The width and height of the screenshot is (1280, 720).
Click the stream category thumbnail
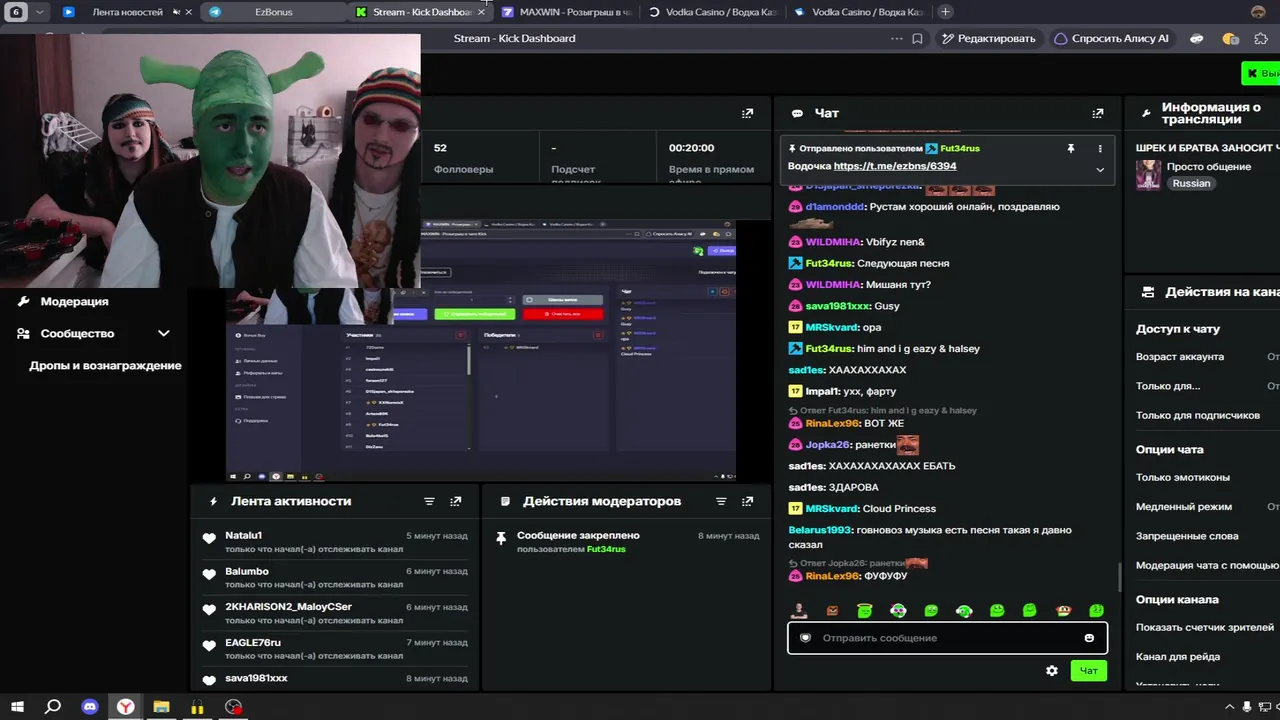click(1148, 175)
